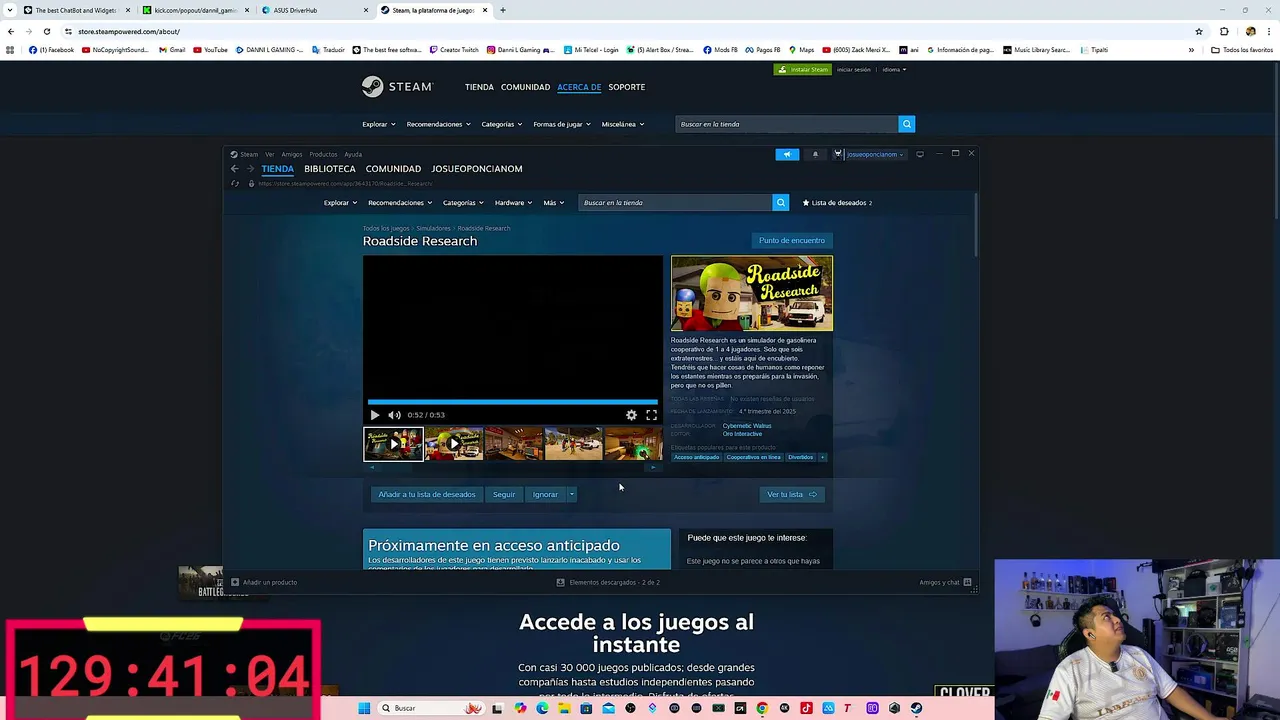Click the trailer progress bar
Screen dimensions: 1280x720
512,402
